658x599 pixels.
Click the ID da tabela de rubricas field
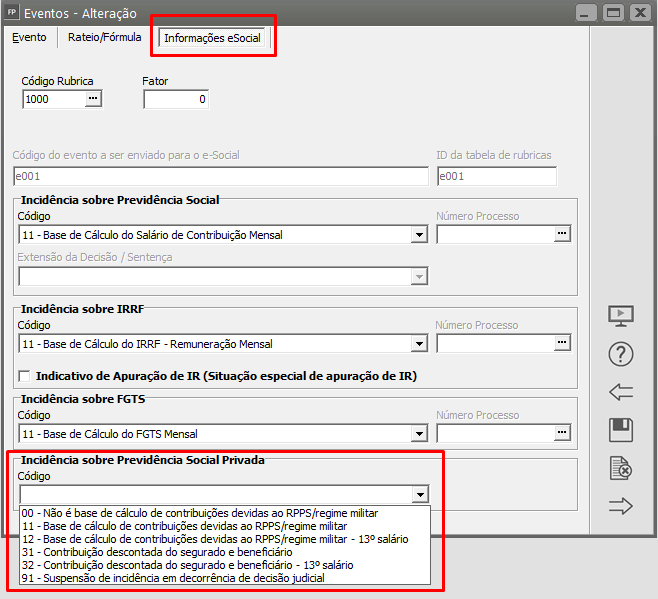coord(497,176)
